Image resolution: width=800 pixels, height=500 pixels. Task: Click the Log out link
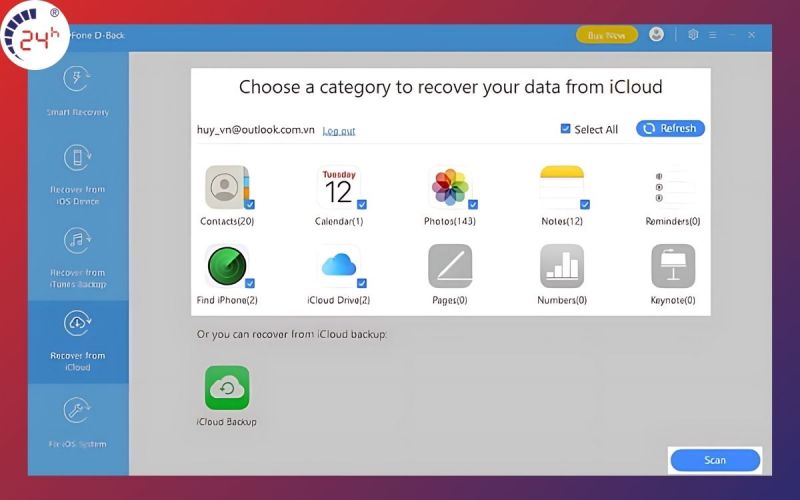339,131
